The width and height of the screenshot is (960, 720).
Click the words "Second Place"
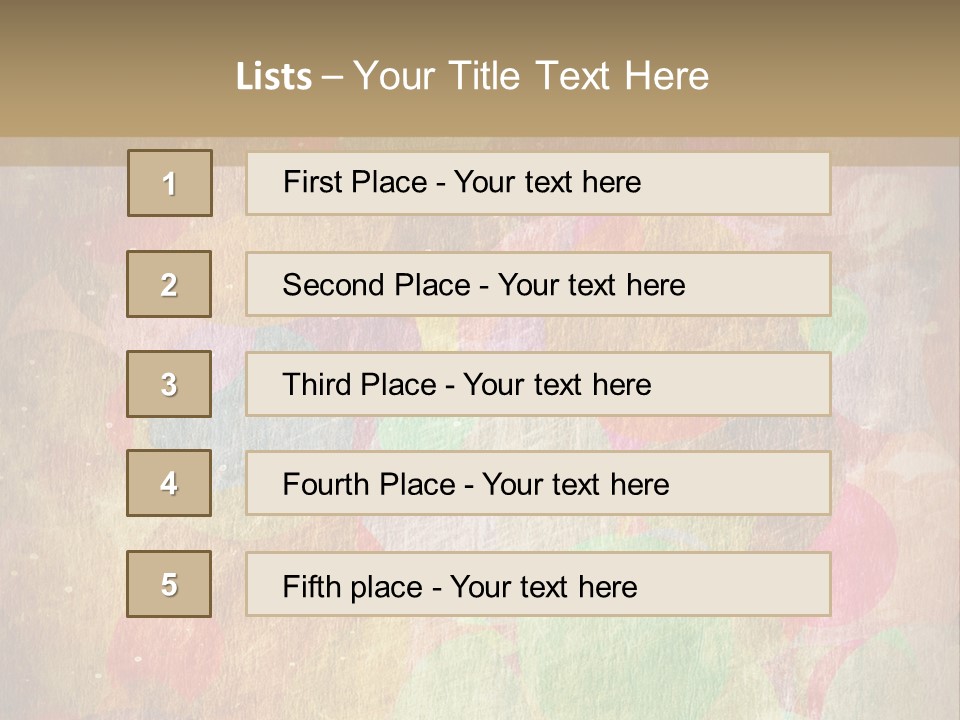tap(376, 285)
